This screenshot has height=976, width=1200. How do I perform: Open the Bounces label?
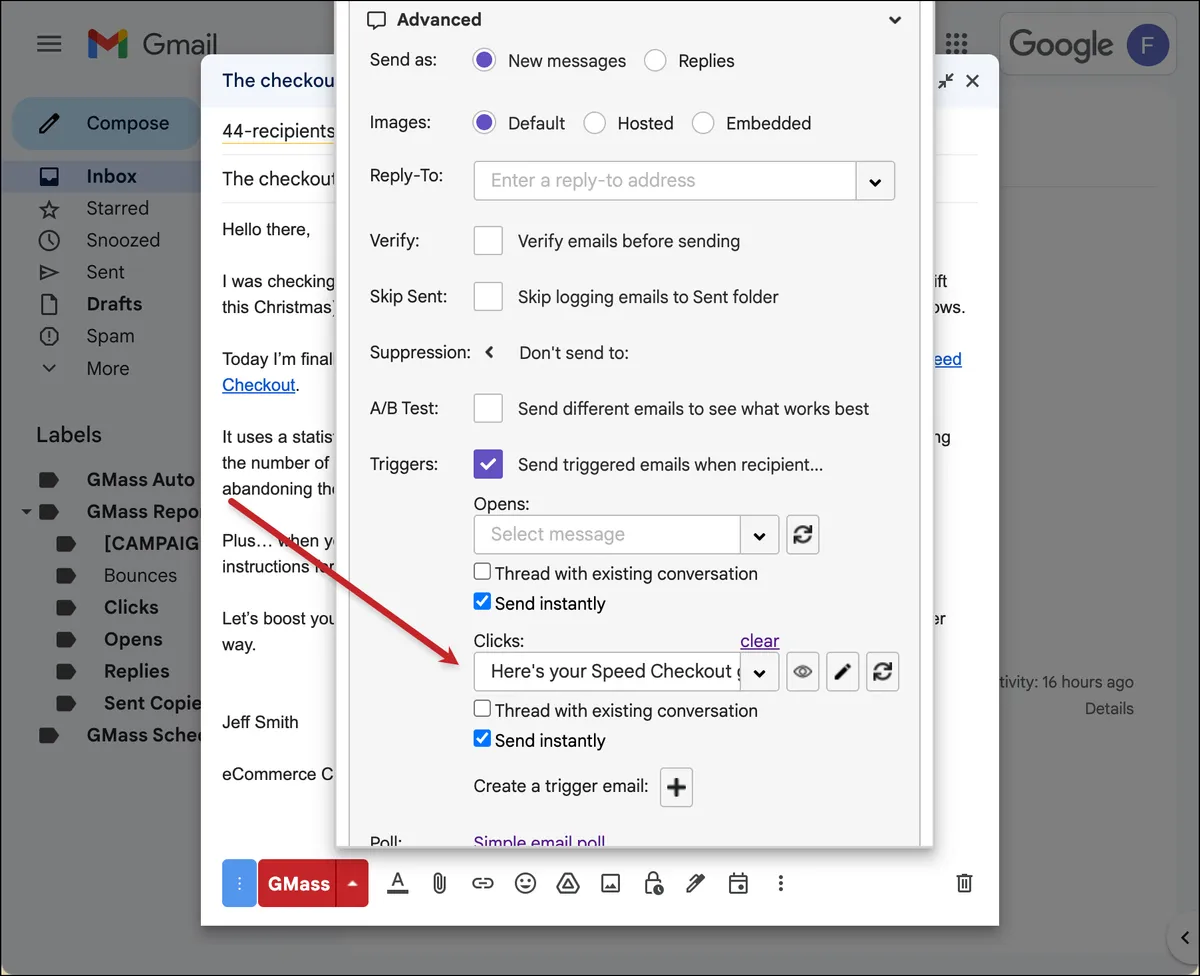click(x=140, y=575)
